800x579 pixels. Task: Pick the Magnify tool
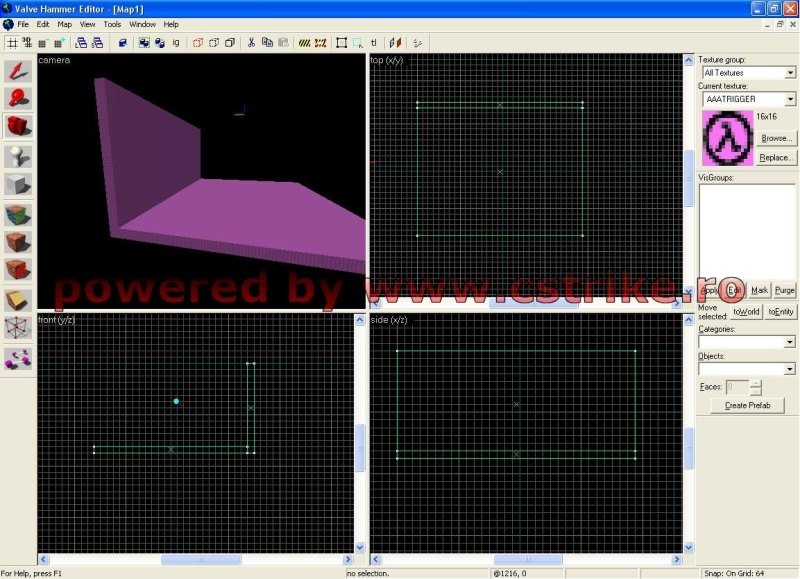coord(18,98)
